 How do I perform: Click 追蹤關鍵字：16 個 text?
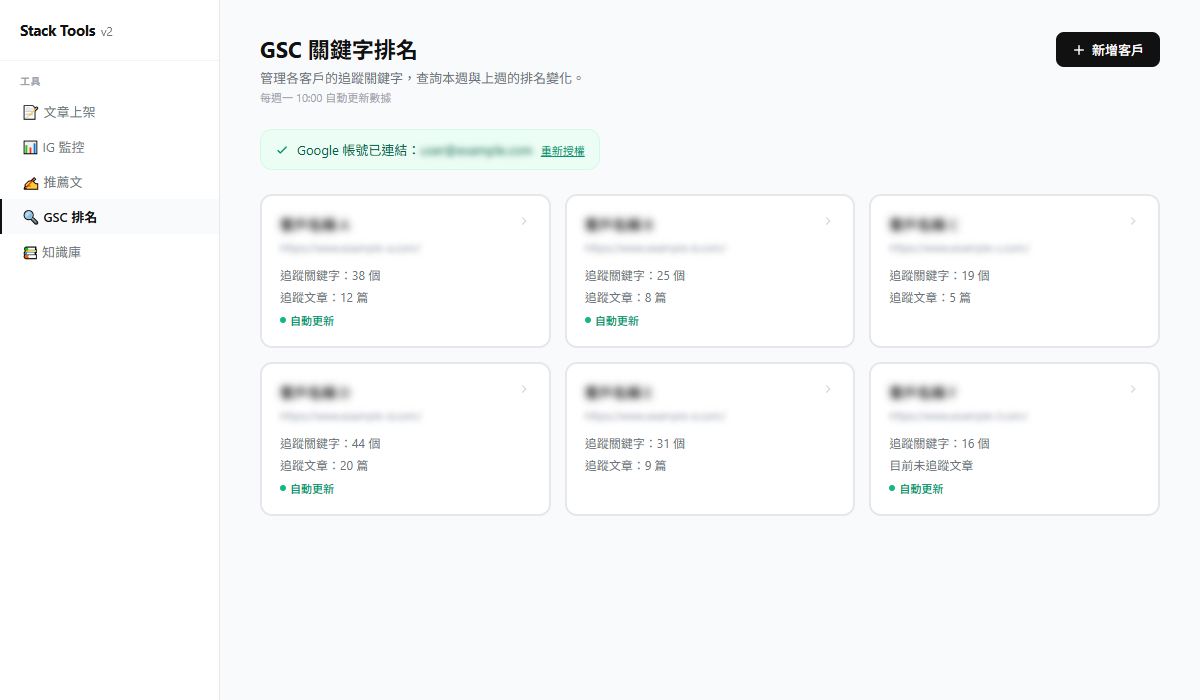(x=939, y=443)
